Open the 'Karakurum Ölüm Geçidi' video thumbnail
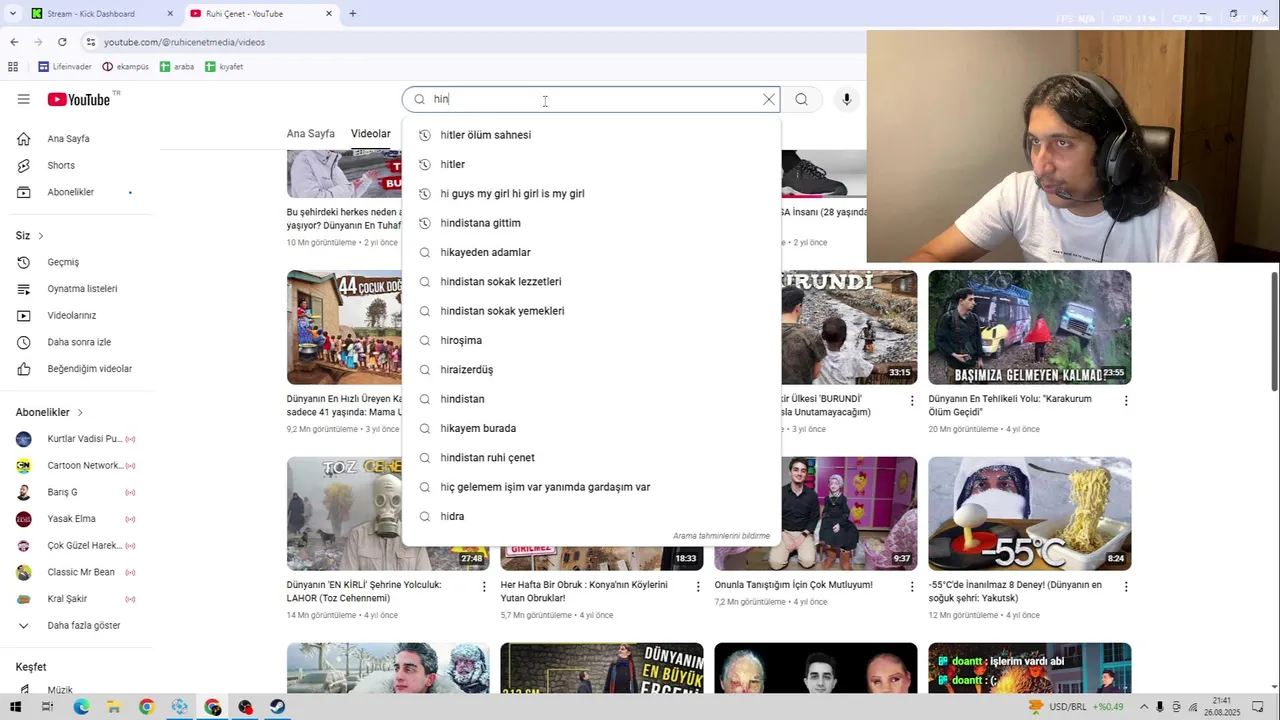Viewport: 1280px width, 720px height. click(1029, 327)
